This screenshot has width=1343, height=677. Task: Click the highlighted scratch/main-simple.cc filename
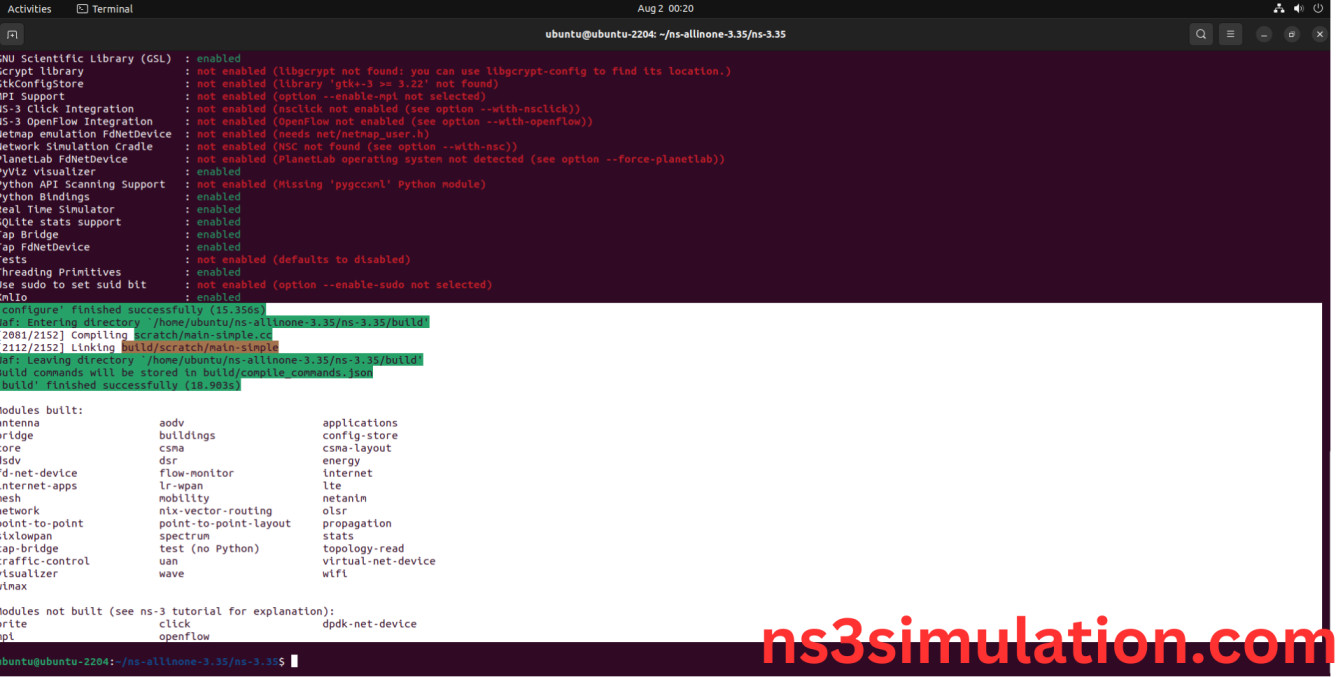click(203, 335)
